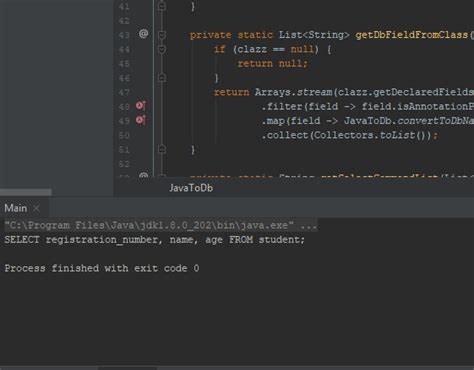Click line number 50 in the gutter
Image resolution: width=474 pixels, height=370 pixels.
pos(124,135)
